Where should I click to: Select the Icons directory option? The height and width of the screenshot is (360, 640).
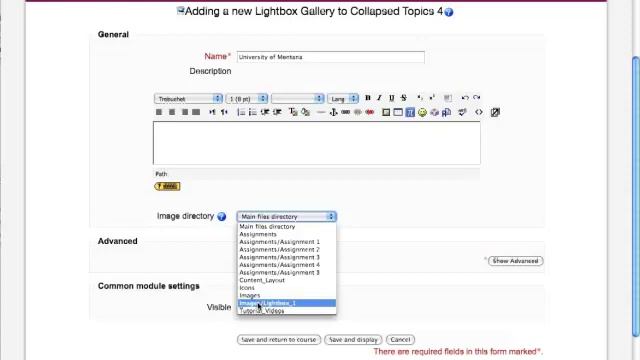pos(287,288)
